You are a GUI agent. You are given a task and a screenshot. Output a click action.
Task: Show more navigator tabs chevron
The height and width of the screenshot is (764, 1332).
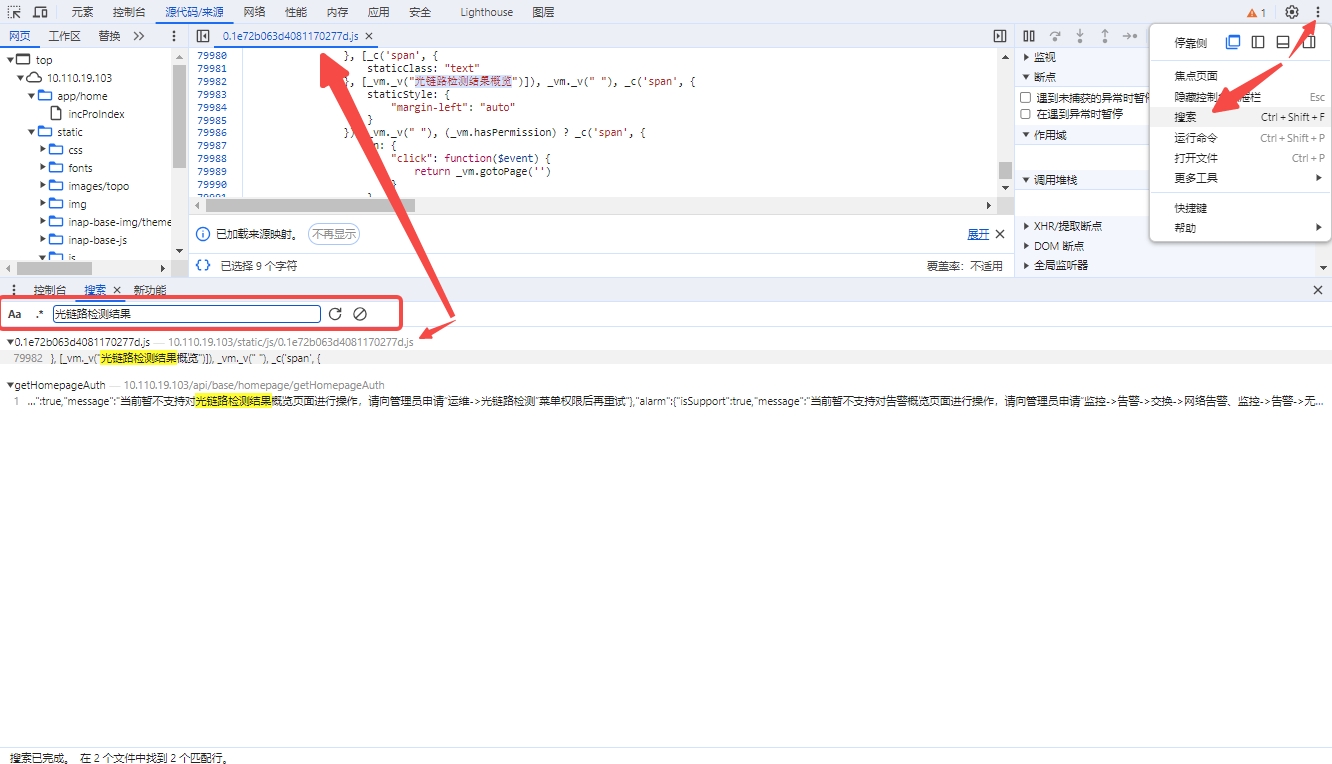[139, 36]
